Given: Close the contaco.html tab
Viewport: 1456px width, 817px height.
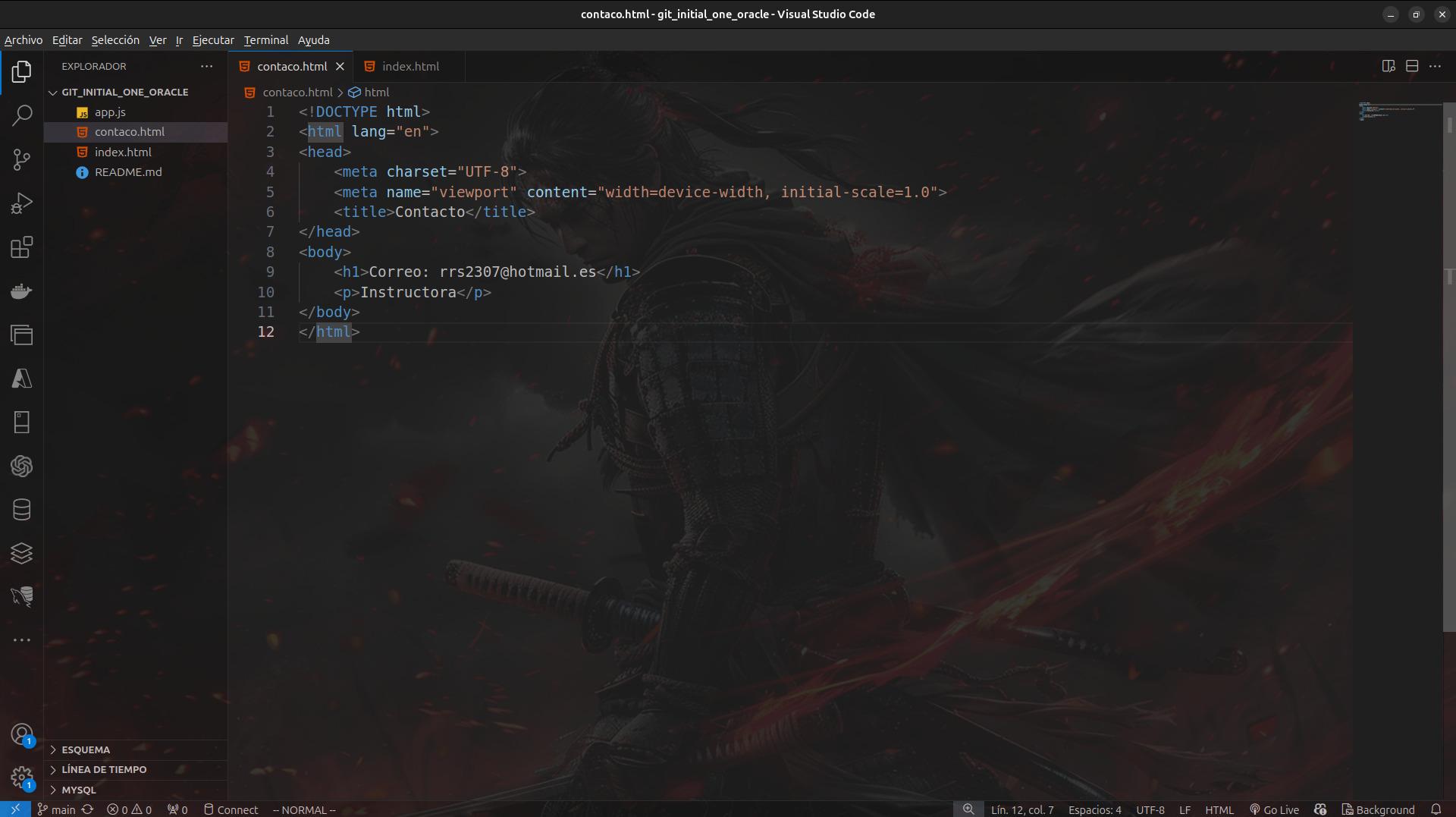Looking at the screenshot, I should pyautogui.click(x=340, y=67).
